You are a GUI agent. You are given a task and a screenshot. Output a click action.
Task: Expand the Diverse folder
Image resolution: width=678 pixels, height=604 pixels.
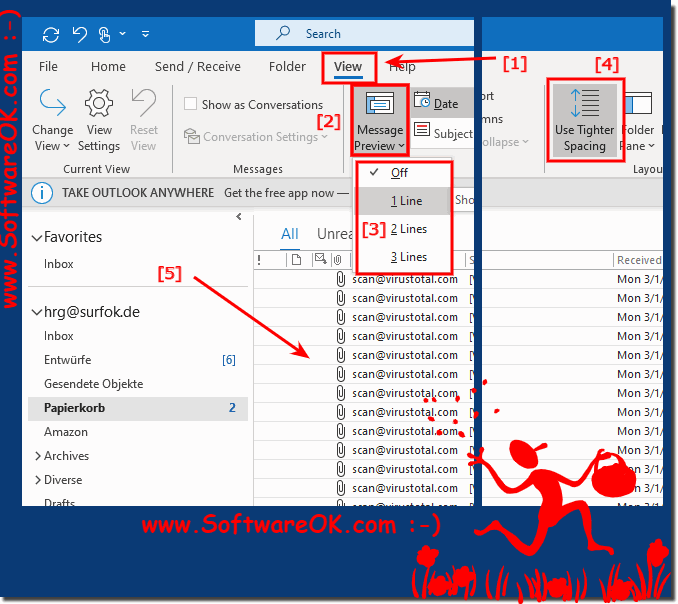pos(38,480)
